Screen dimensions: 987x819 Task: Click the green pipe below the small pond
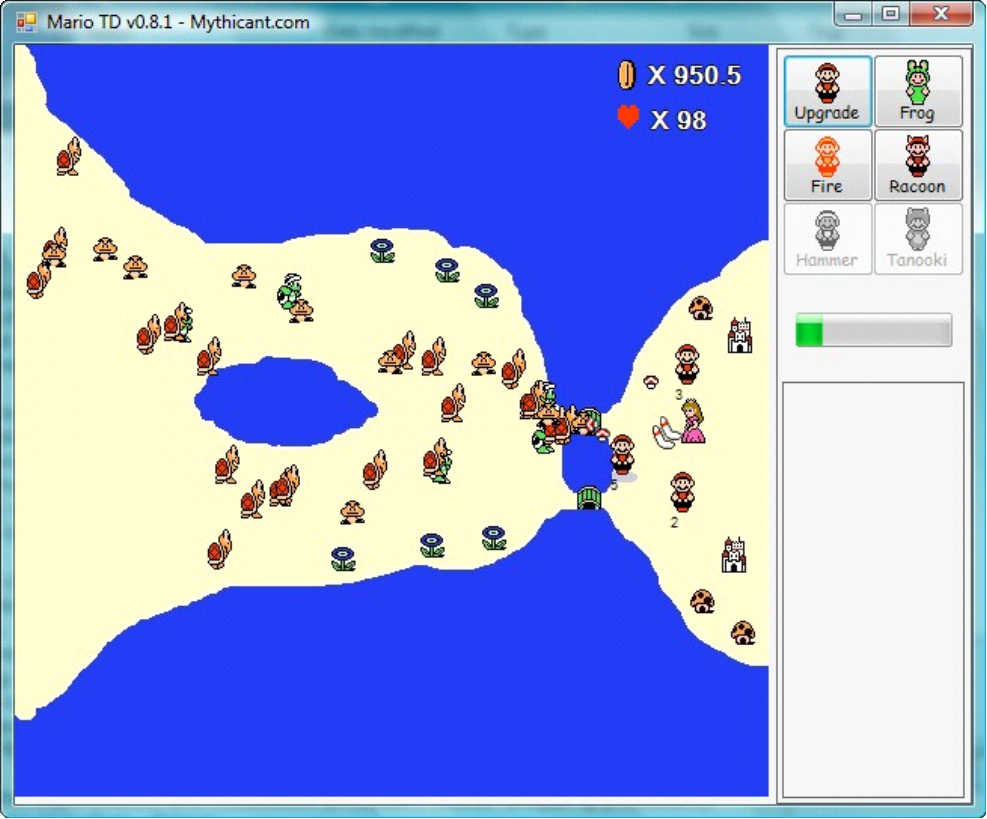589,498
